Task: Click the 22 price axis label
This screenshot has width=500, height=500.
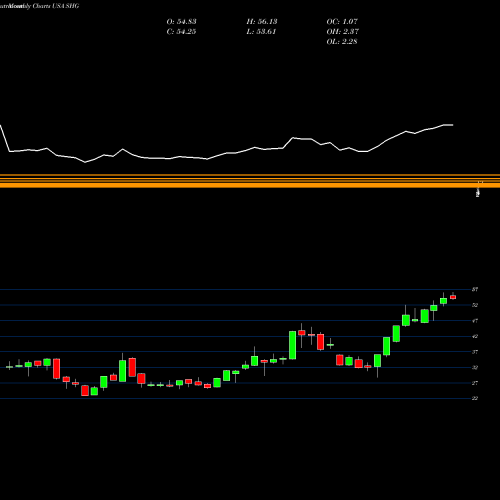Action: (x=475, y=398)
